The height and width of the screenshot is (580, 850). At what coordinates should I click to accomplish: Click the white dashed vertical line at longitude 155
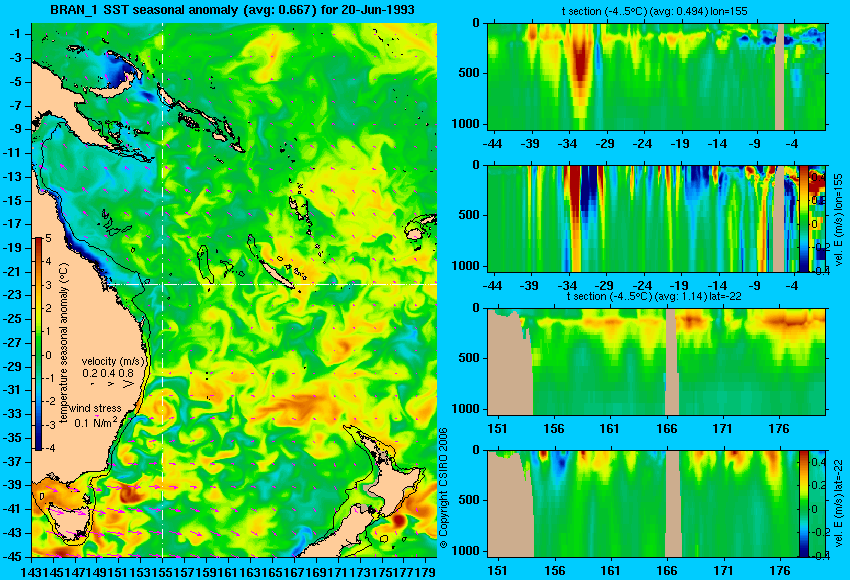coord(163,290)
